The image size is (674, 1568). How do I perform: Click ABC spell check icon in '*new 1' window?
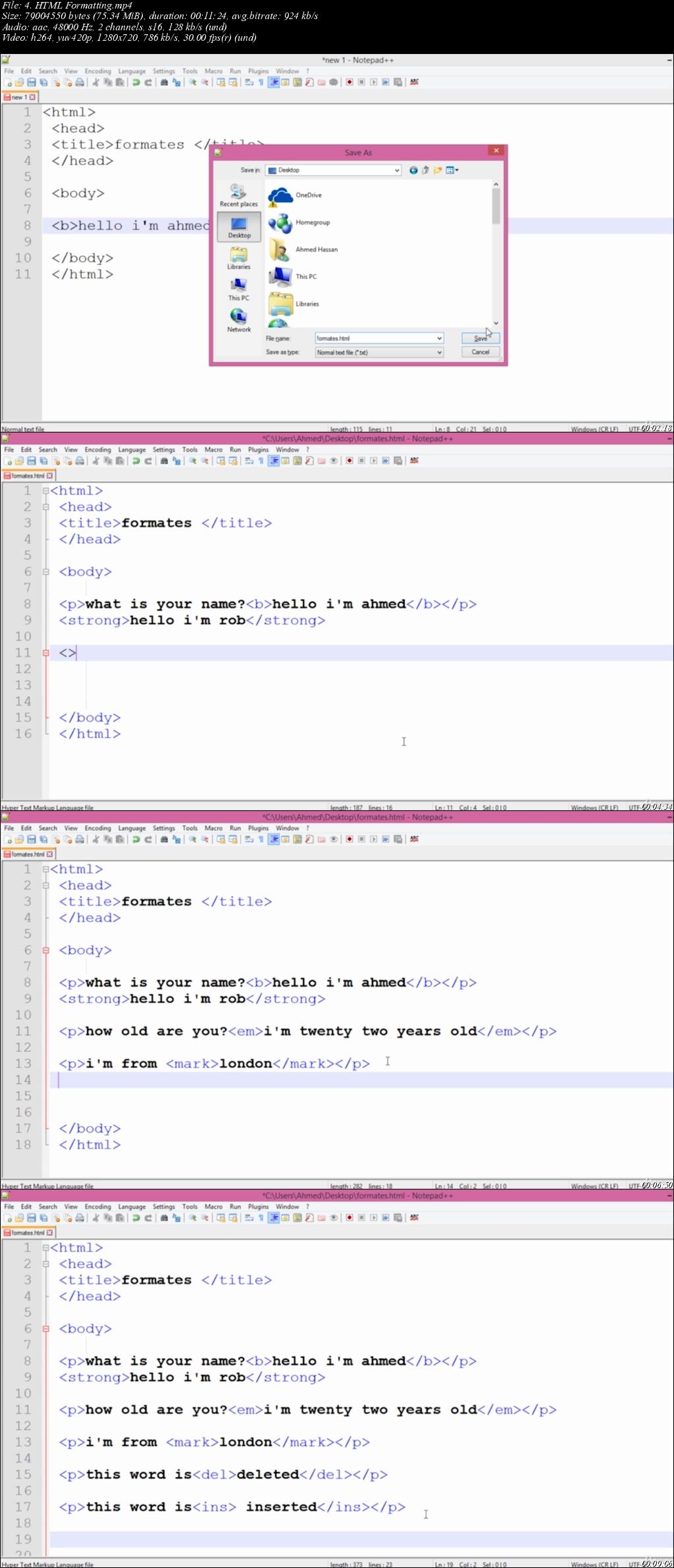click(x=414, y=82)
